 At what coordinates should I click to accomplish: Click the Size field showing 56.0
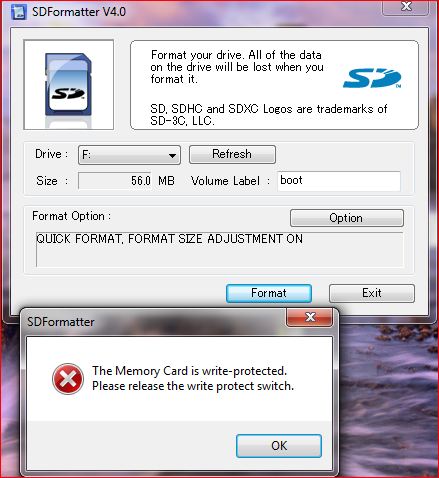pyautogui.click(x=115, y=181)
